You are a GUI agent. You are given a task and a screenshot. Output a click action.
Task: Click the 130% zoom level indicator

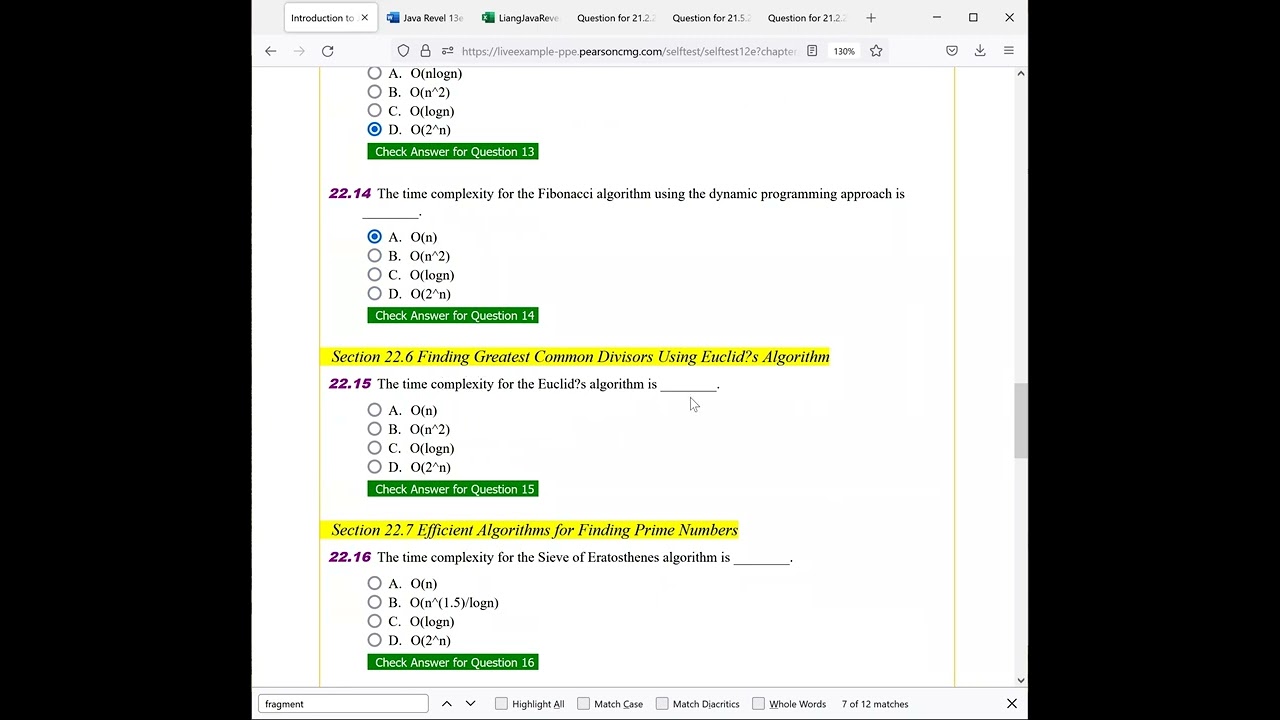pyautogui.click(x=844, y=51)
